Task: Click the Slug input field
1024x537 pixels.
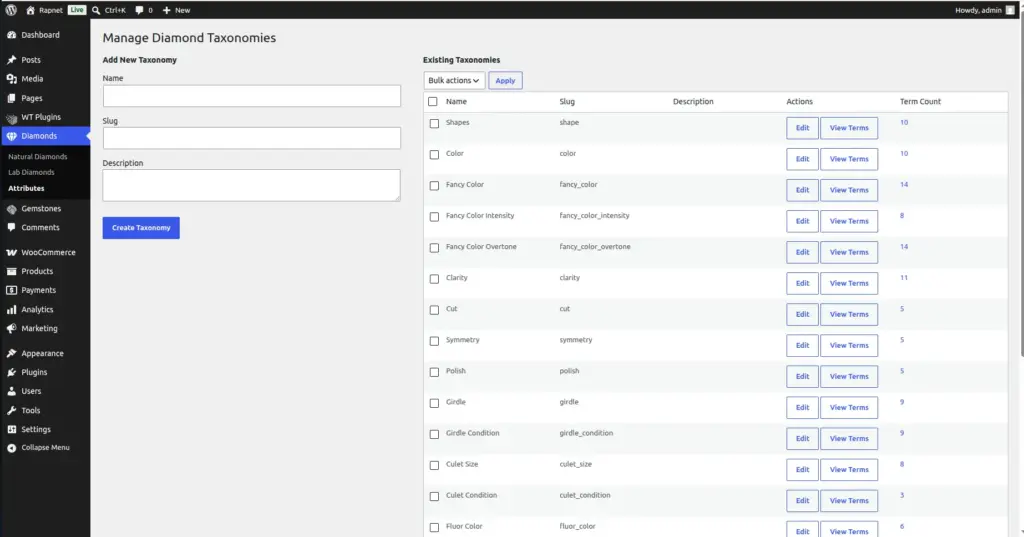Action: pyautogui.click(x=251, y=138)
